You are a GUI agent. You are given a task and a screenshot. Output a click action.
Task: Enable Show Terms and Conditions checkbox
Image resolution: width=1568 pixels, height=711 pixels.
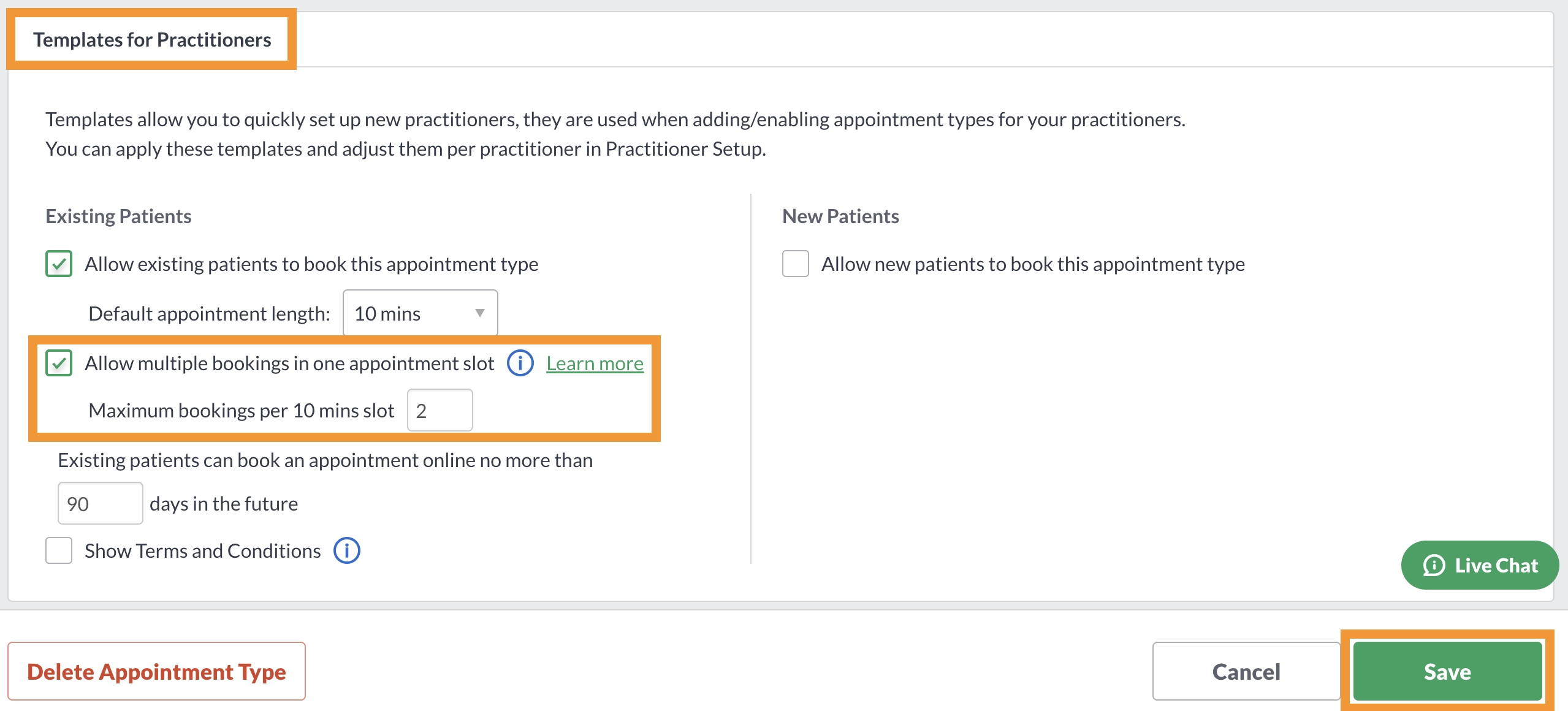(x=59, y=550)
